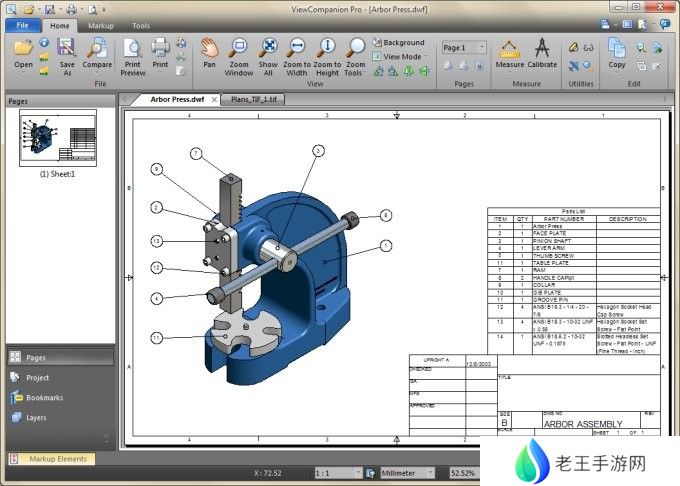The width and height of the screenshot is (680, 486).
Task: Click the Zoom Window tool
Action: (x=239, y=53)
